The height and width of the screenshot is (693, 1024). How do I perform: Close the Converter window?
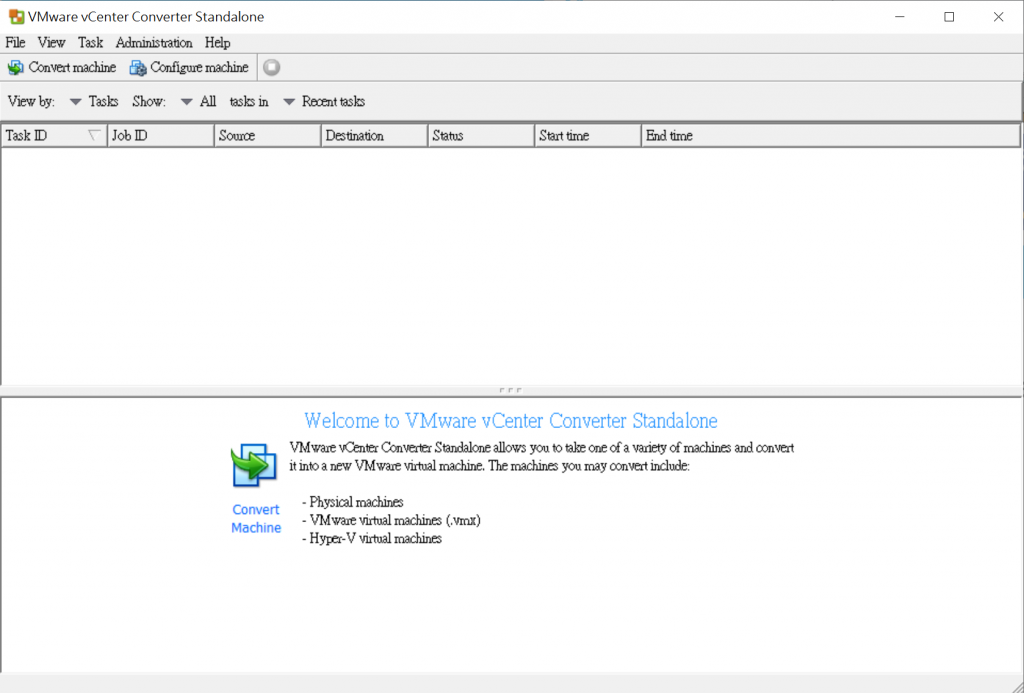click(x=999, y=17)
